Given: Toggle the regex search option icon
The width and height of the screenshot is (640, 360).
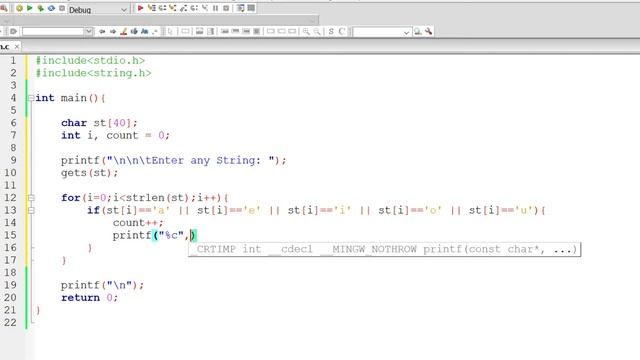Looking at the screenshot, I should tap(155, 31).
